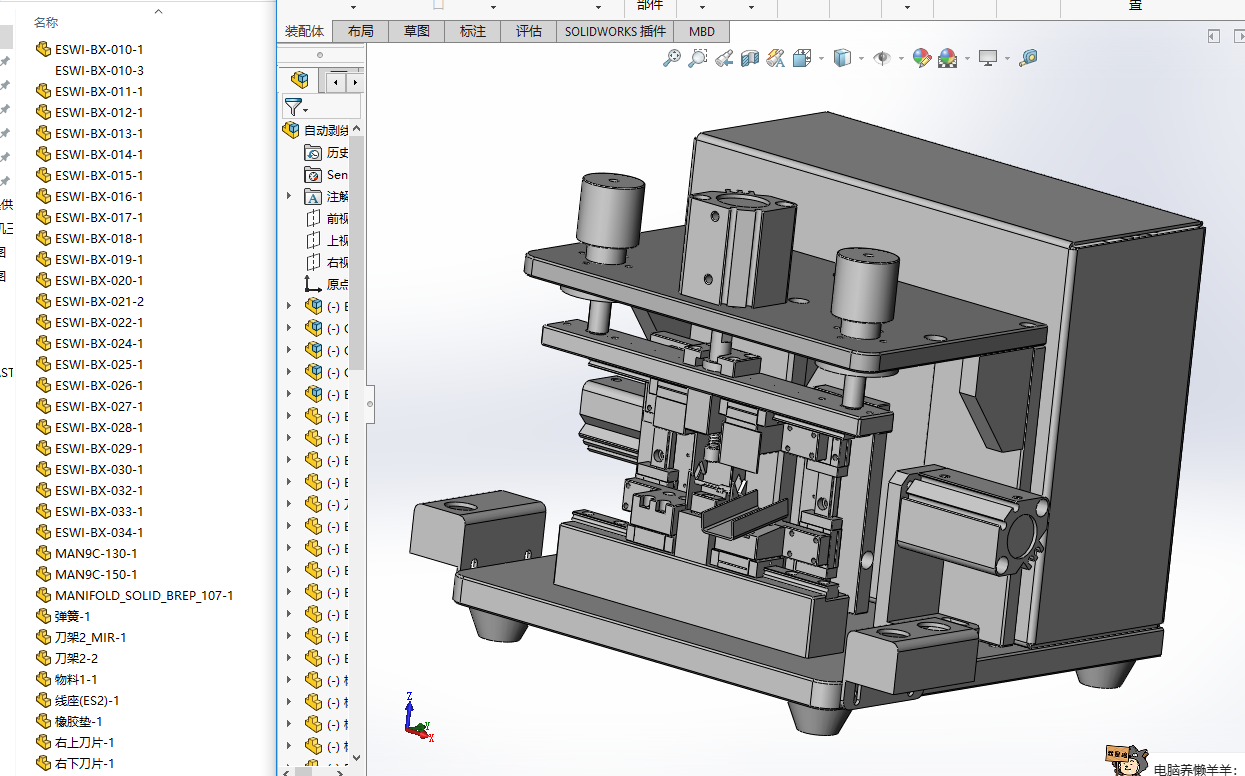The height and width of the screenshot is (776, 1245).
Task: Switch to the 评估 evaluate tab
Action: pos(528,31)
